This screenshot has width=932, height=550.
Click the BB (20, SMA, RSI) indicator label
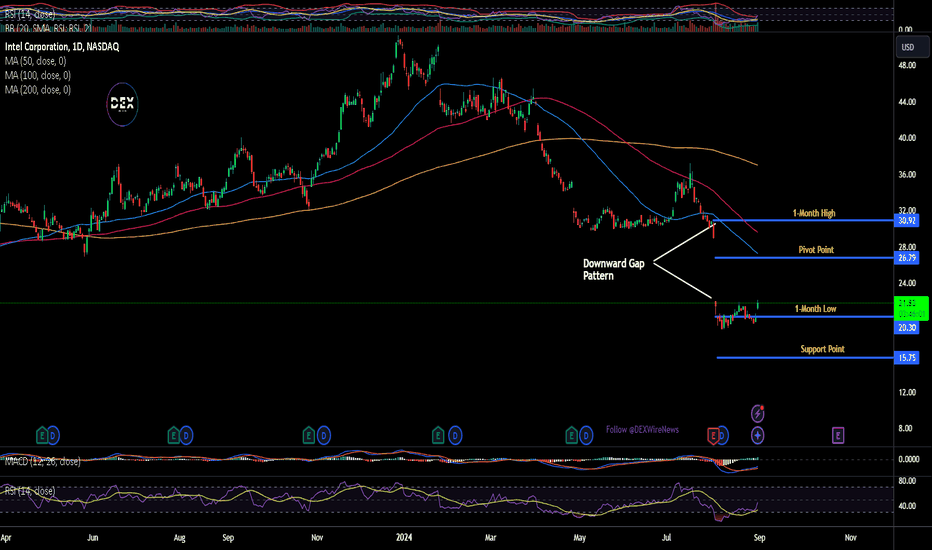click(48, 28)
